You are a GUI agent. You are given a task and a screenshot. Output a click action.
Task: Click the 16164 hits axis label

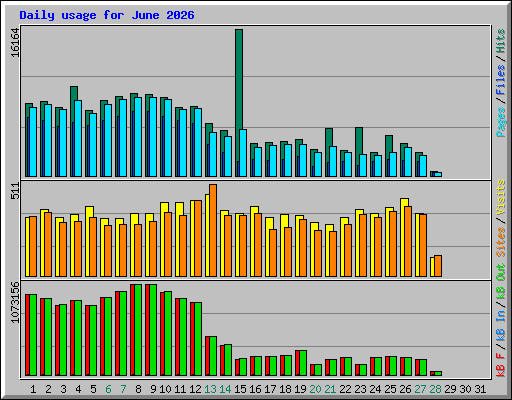15,43
